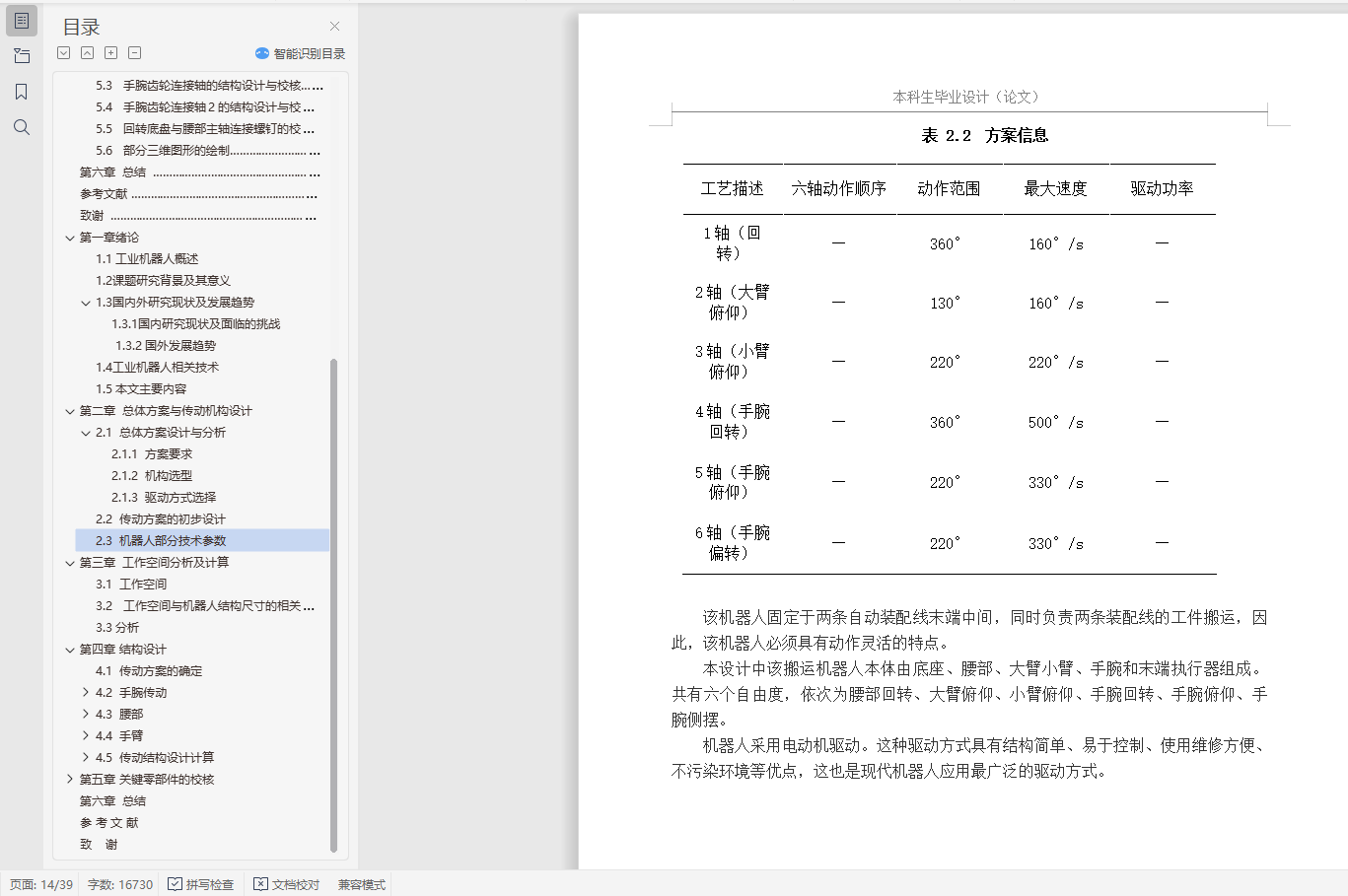The width and height of the screenshot is (1348, 896).
Task: Collapse the 第二章 总体方案与传动机构设计 node
Action: [70, 411]
